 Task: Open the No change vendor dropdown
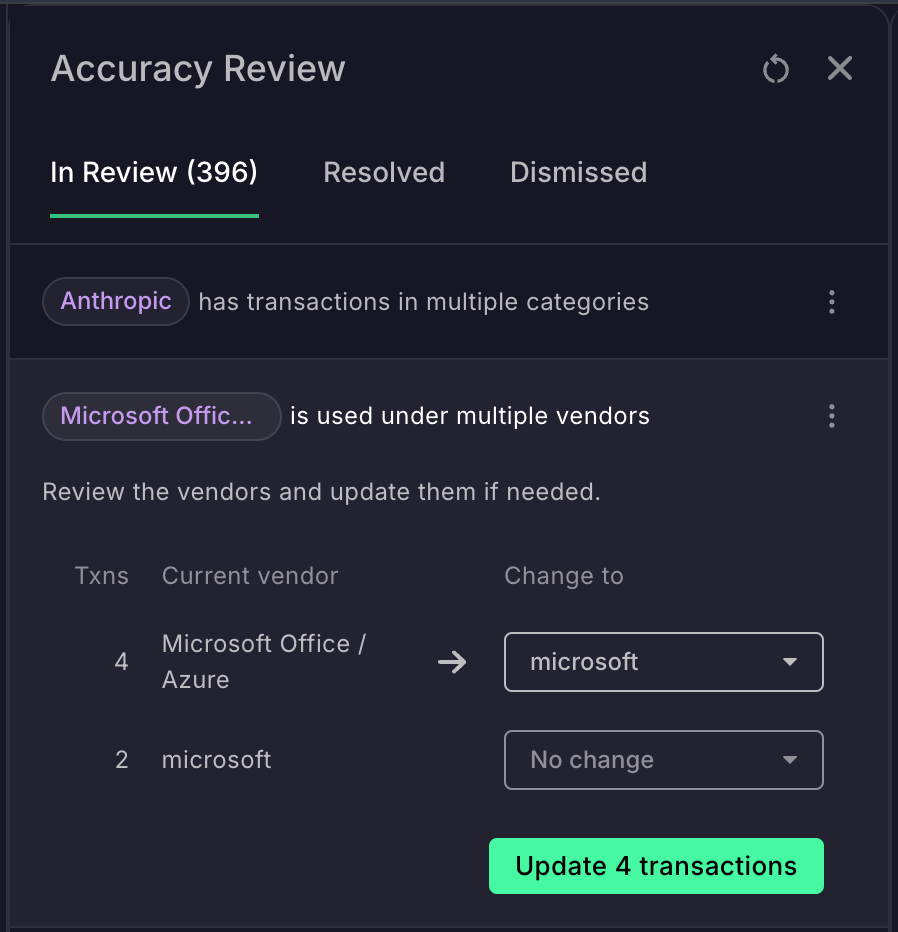point(664,760)
